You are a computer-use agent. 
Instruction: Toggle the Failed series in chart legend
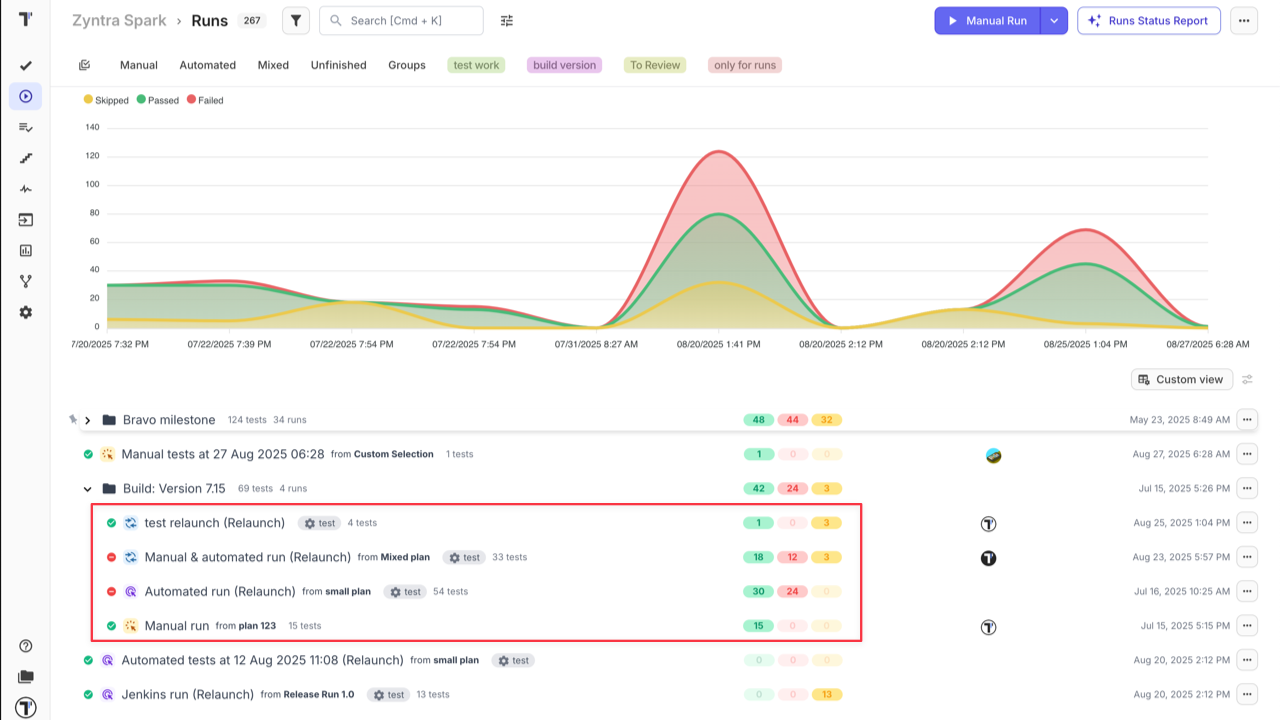pyautogui.click(x=205, y=100)
